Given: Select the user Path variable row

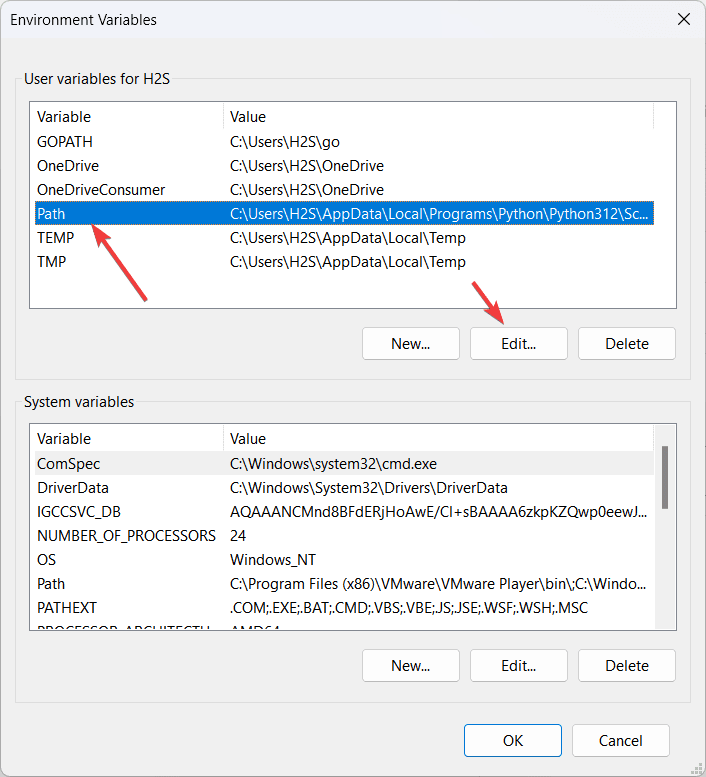Looking at the screenshot, I should tap(344, 214).
